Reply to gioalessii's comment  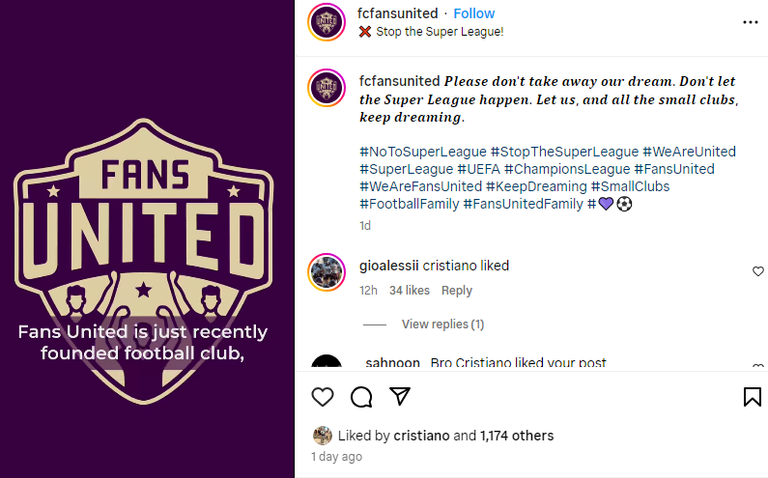pos(456,291)
